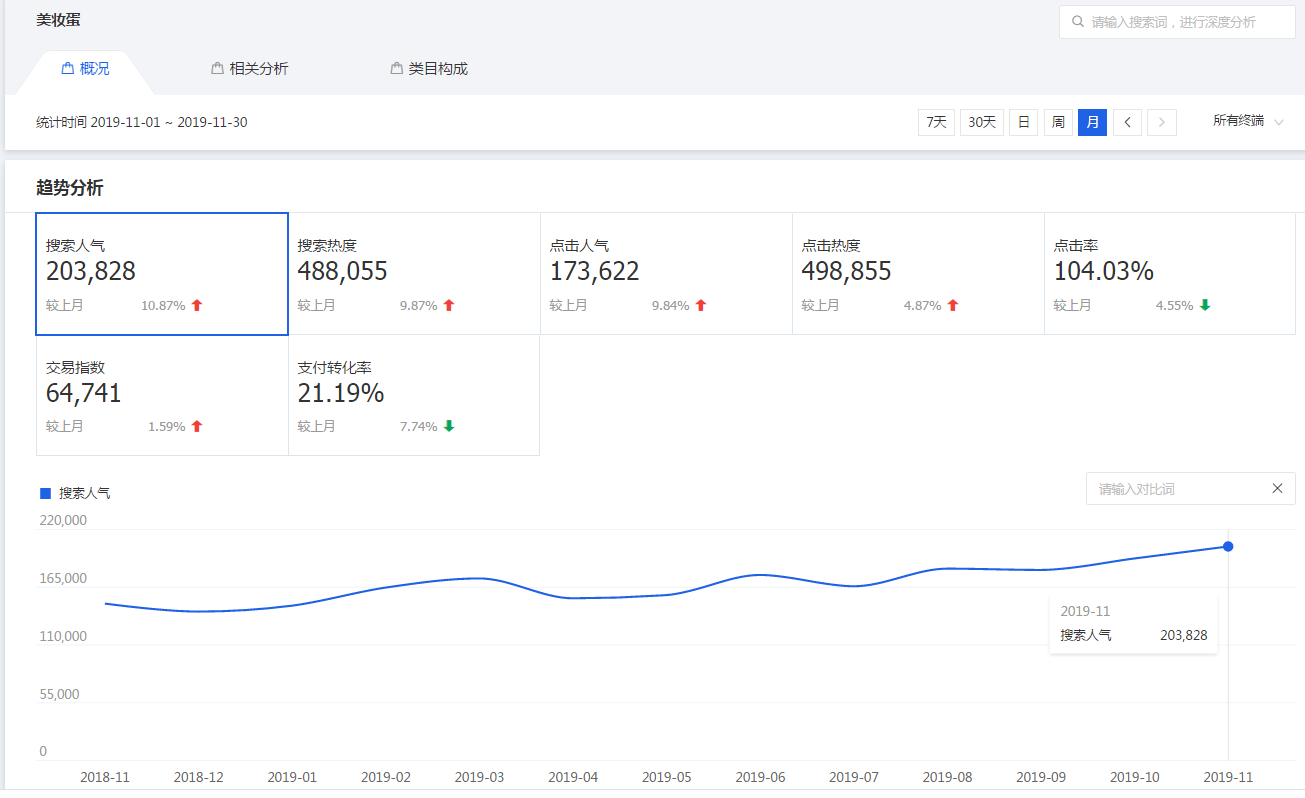Open the 相关分析 tab

click(x=250, y=69)
